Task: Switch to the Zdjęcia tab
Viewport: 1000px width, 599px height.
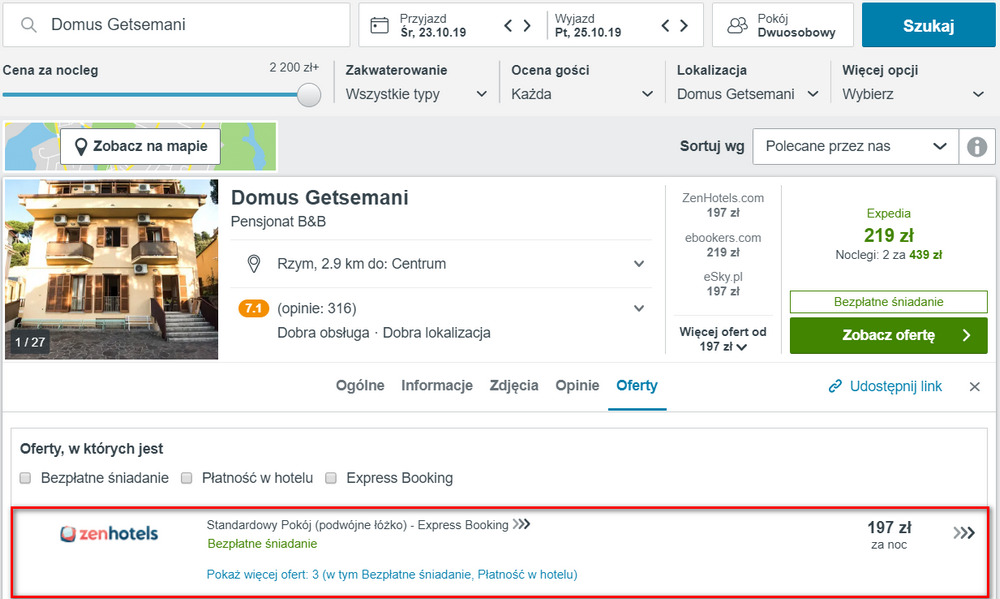Action: (514, 386)
